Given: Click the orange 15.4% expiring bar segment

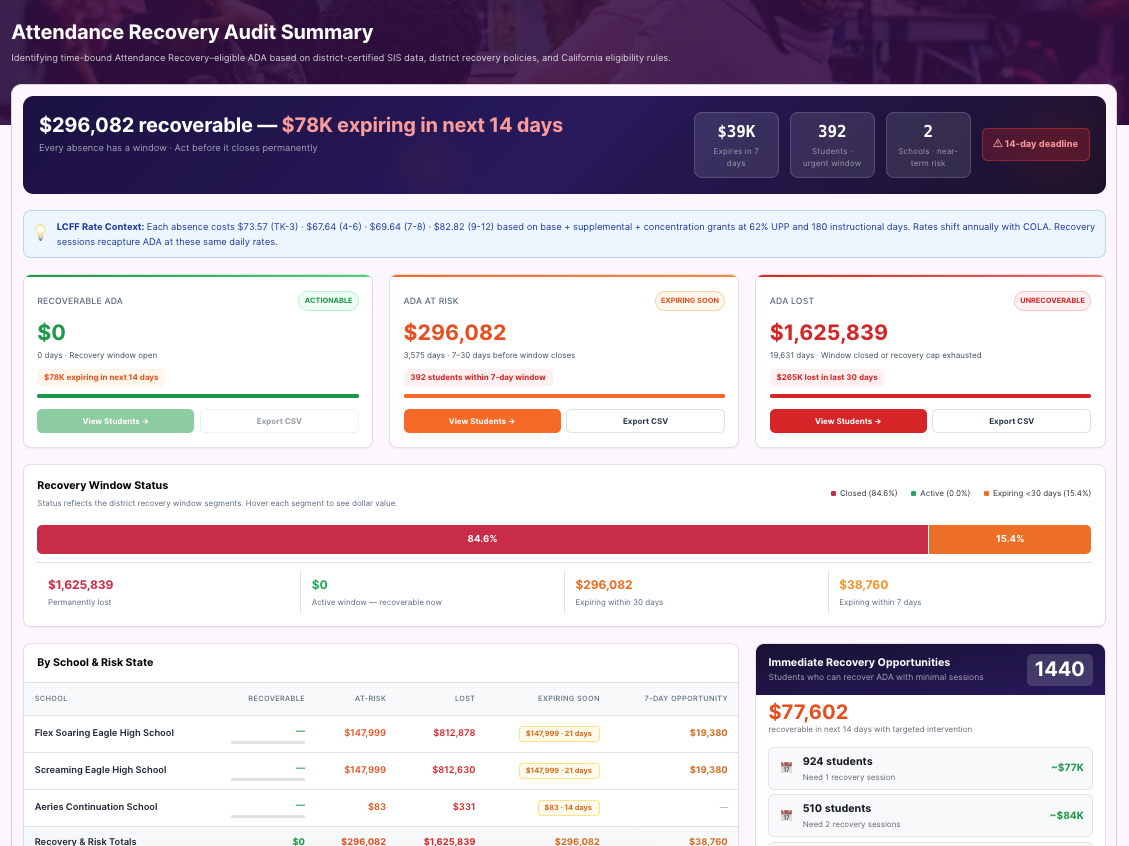Looking at the screenshot, I should tap(1010, 539).
